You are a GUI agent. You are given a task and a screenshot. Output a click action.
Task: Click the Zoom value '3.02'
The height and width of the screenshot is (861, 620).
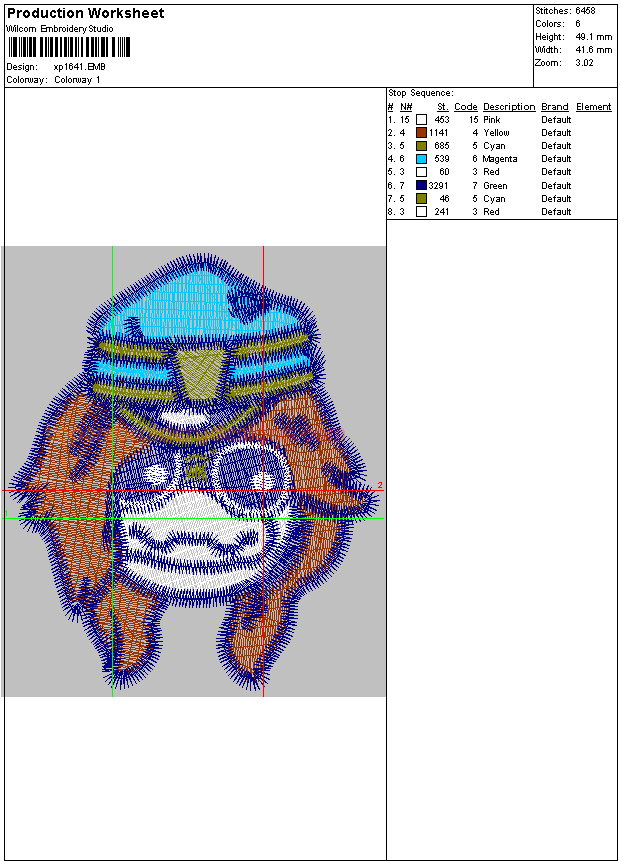point(584,63)
